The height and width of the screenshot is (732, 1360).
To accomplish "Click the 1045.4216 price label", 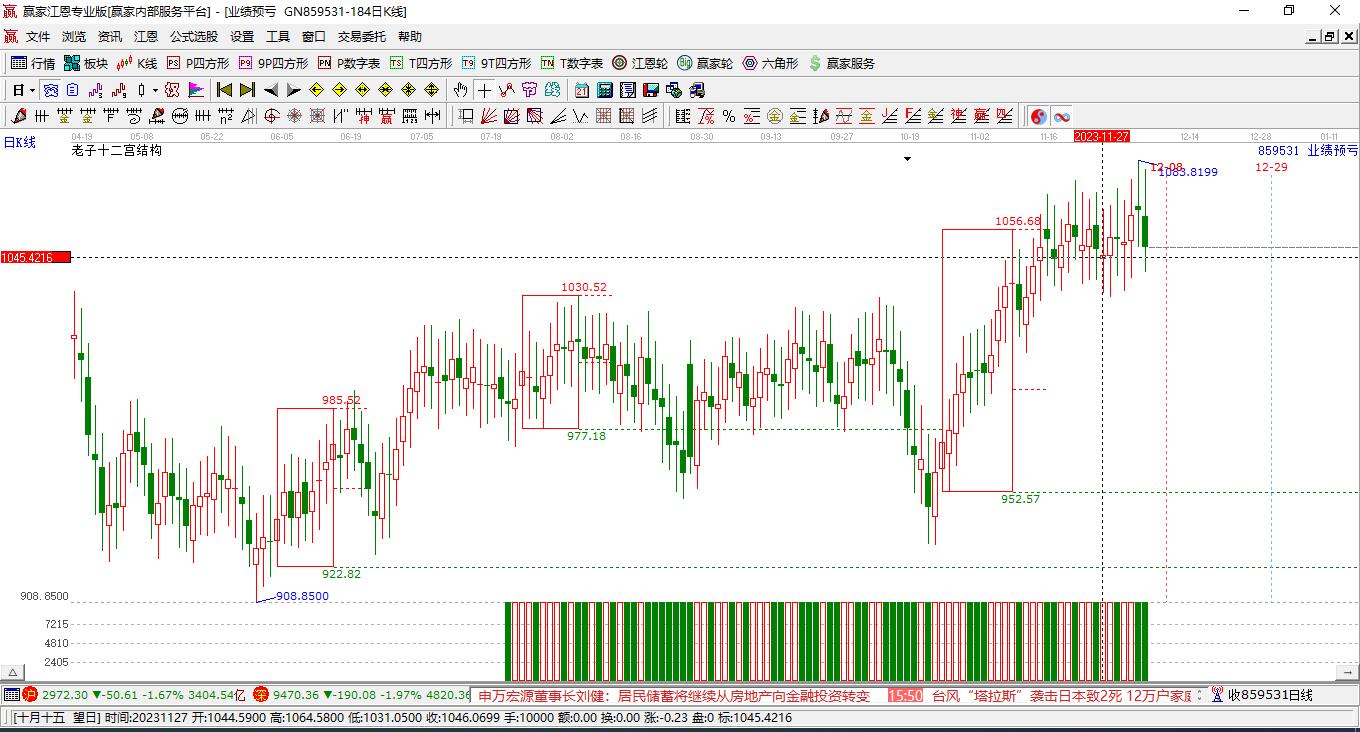I will 35,257.
